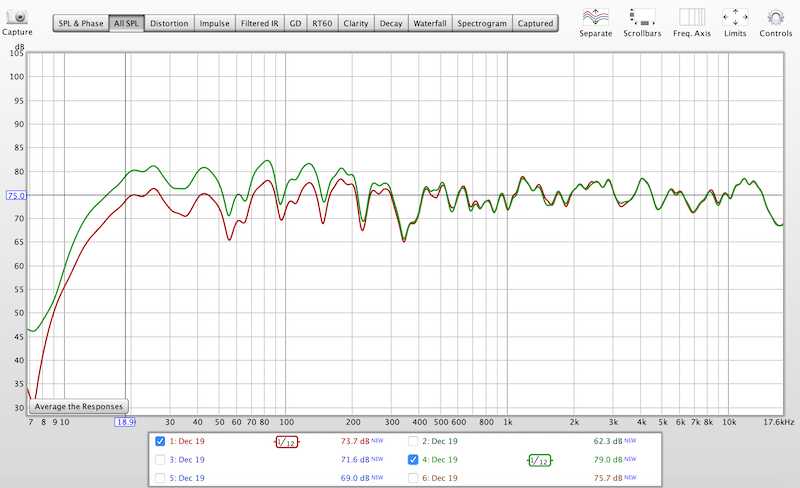Click the 75.0 dB cursor level box
Screen dimensions: 800x488
(x=15, y=196)
